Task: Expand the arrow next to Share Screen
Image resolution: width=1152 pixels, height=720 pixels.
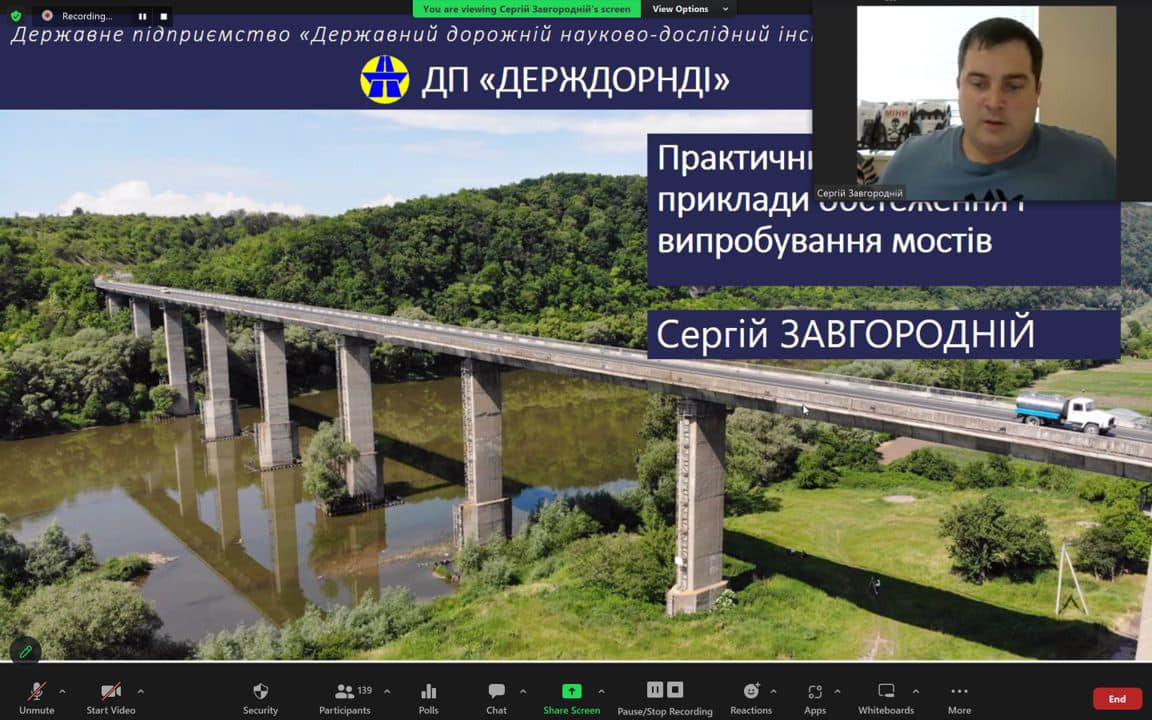Action: [601, 691]
